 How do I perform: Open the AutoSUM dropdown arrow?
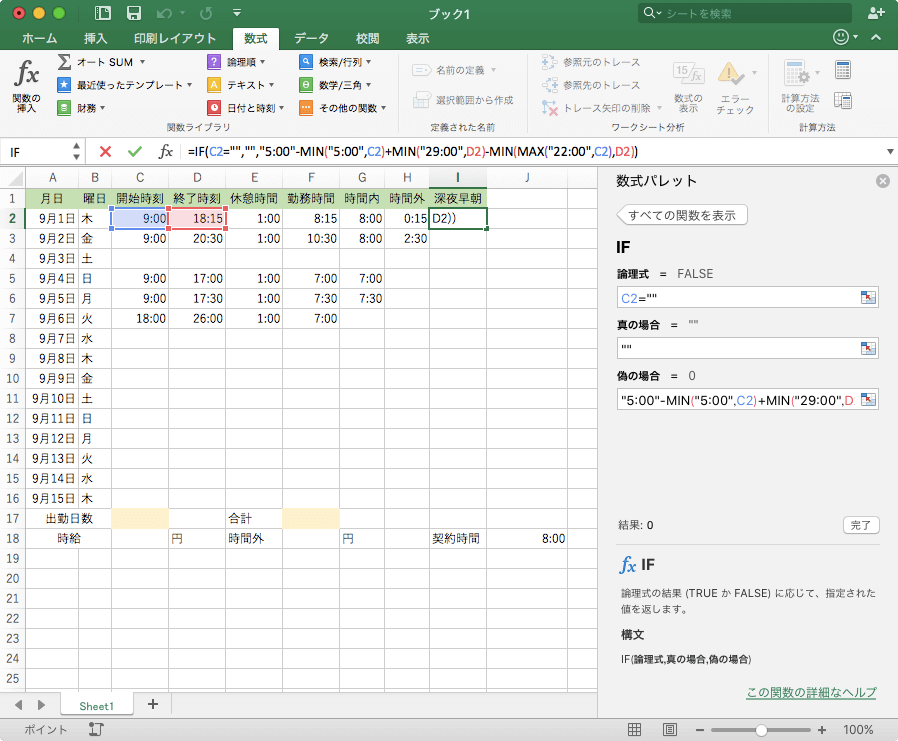click(143, 62)
